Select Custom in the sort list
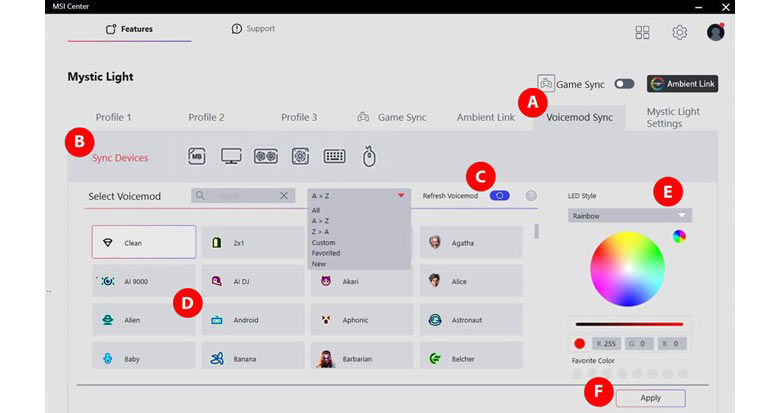The width and height of the screenshot is (780, 413). [323, 242]
